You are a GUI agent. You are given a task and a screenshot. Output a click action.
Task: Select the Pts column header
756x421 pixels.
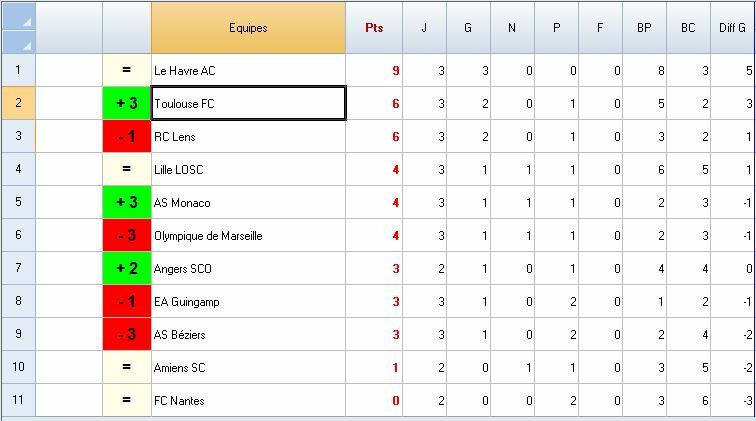pos(373,28)
